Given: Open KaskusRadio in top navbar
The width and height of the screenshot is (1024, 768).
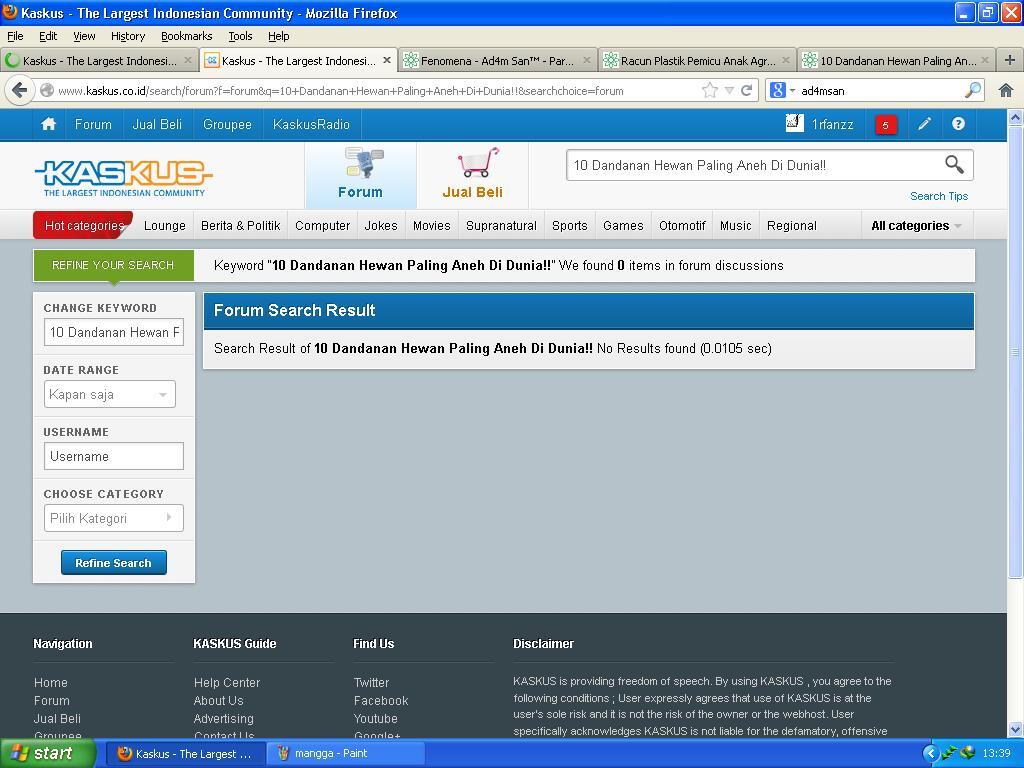Looking at the screenshot, I should 312,124.
